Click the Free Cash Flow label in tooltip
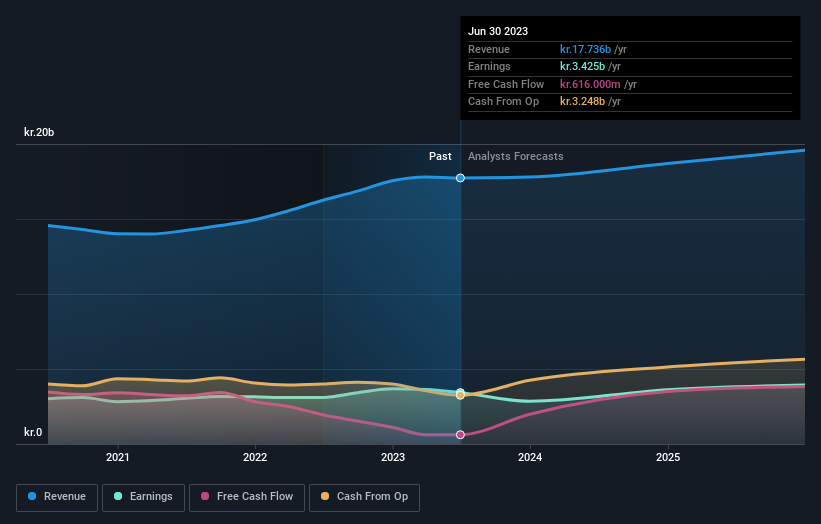The height and width of the screenshot is (524, 821). point(506,84)
